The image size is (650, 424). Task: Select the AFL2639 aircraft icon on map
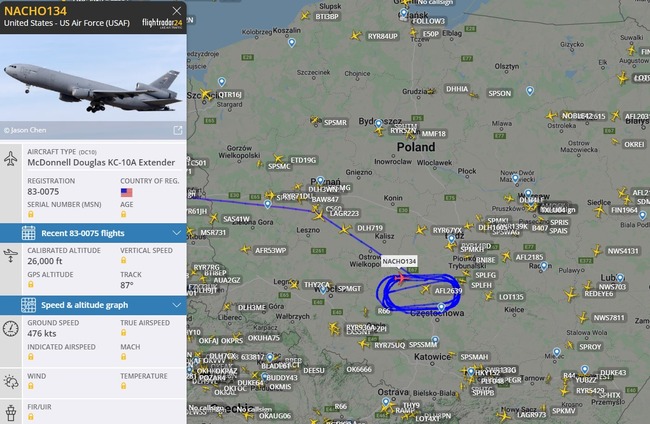[x=426, y=289]
